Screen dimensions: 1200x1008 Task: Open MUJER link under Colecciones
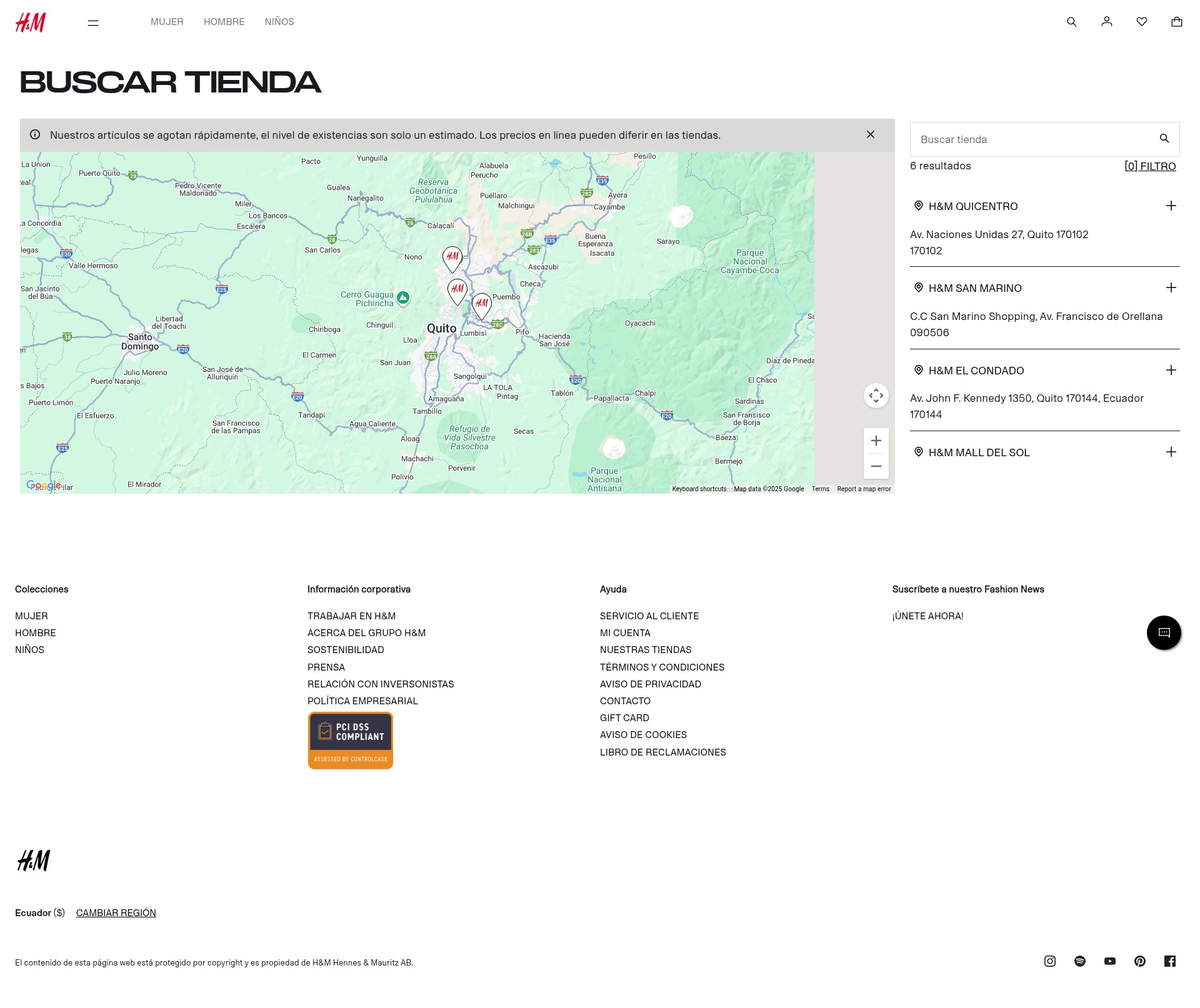(x=31, y=616)
